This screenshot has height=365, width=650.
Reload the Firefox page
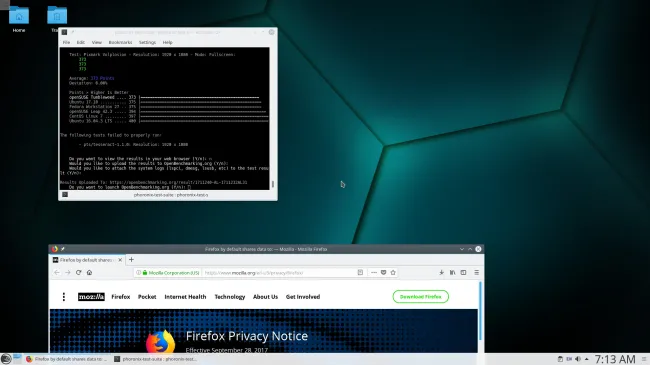click(x=78, y=273)
